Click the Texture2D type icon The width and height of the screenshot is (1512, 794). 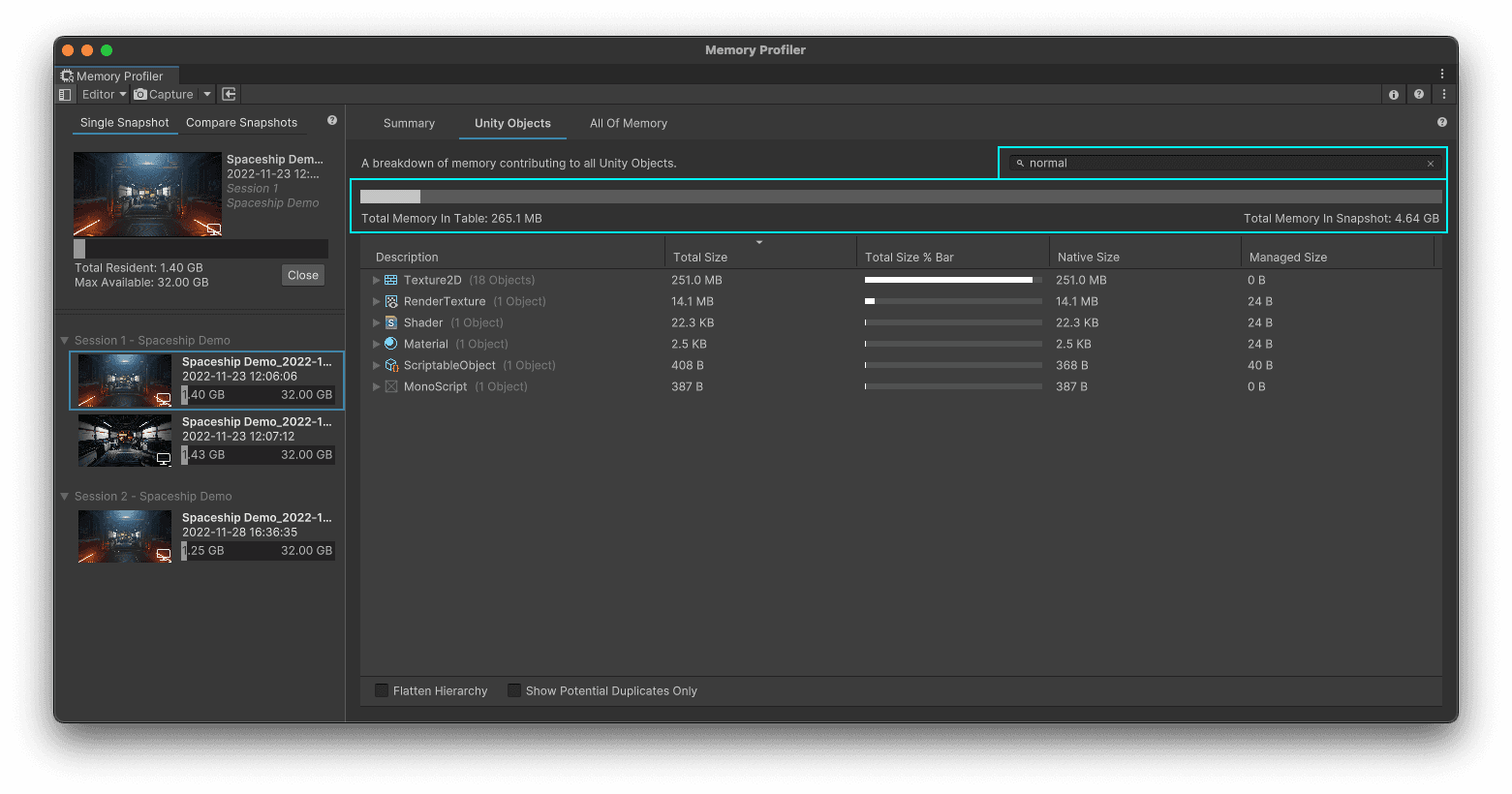pos(391,280)
